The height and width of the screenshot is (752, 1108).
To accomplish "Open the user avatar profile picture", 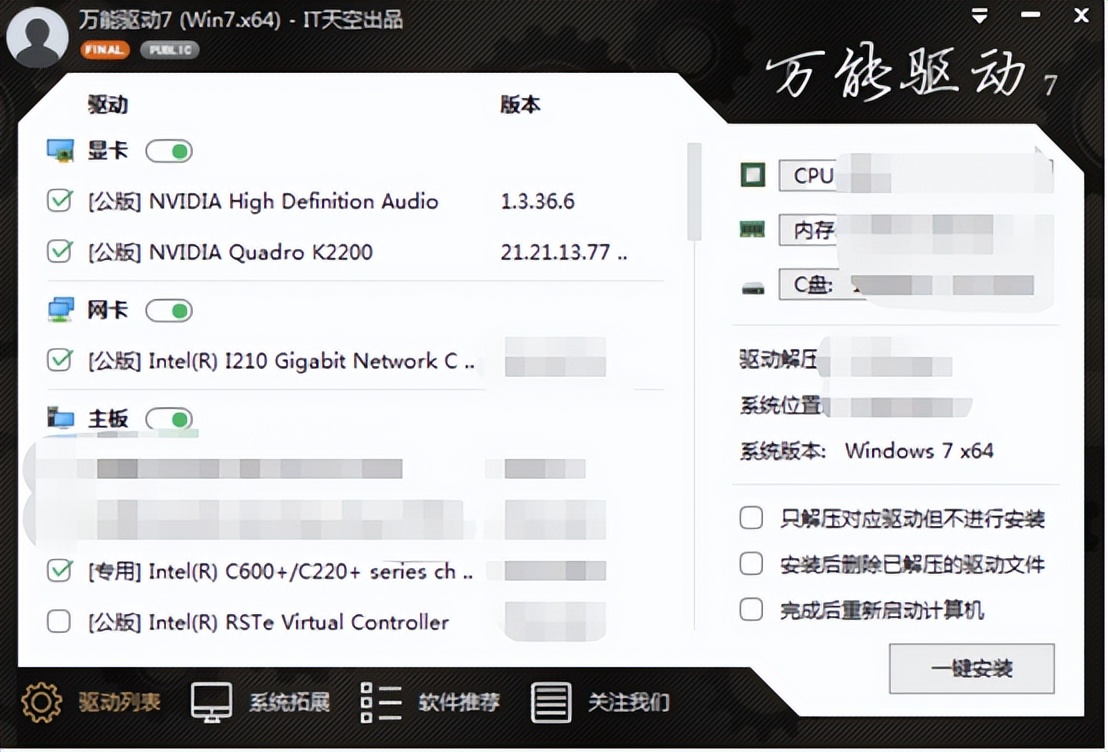I will coord(36,34).
